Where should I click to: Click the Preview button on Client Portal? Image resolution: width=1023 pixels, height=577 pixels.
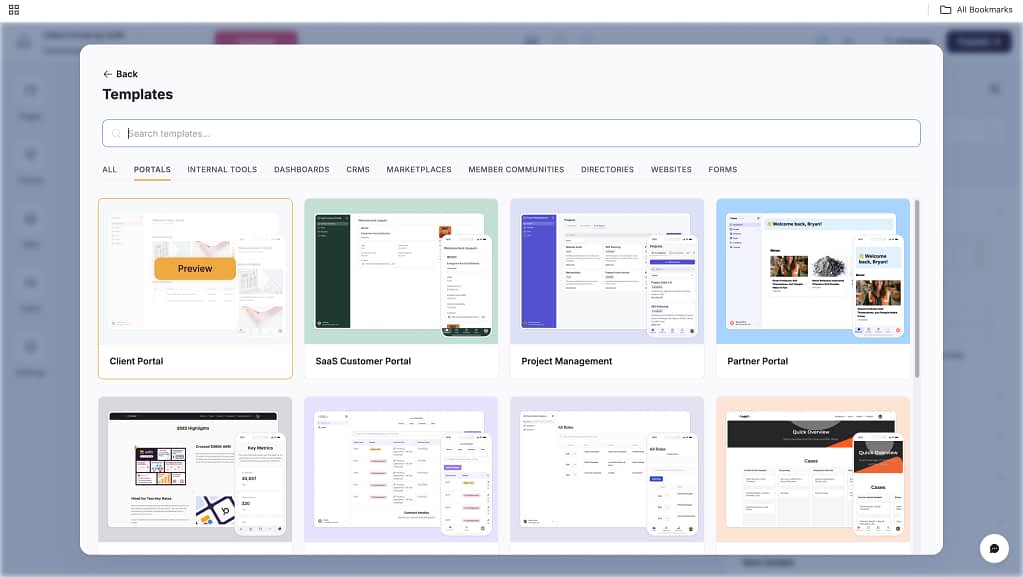[x=195, y=269]
